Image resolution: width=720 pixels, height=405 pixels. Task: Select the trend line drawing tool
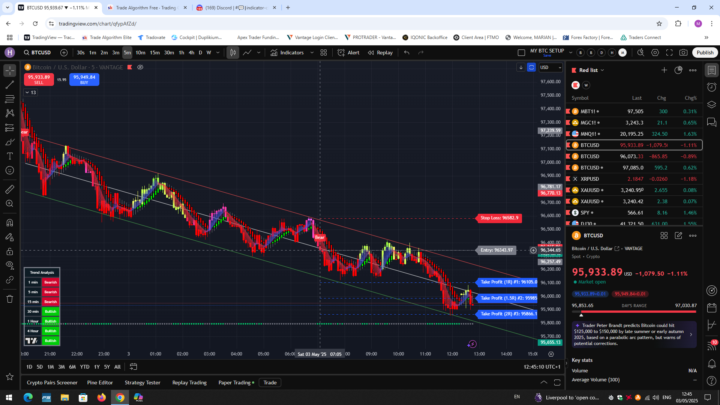(10, 85)
